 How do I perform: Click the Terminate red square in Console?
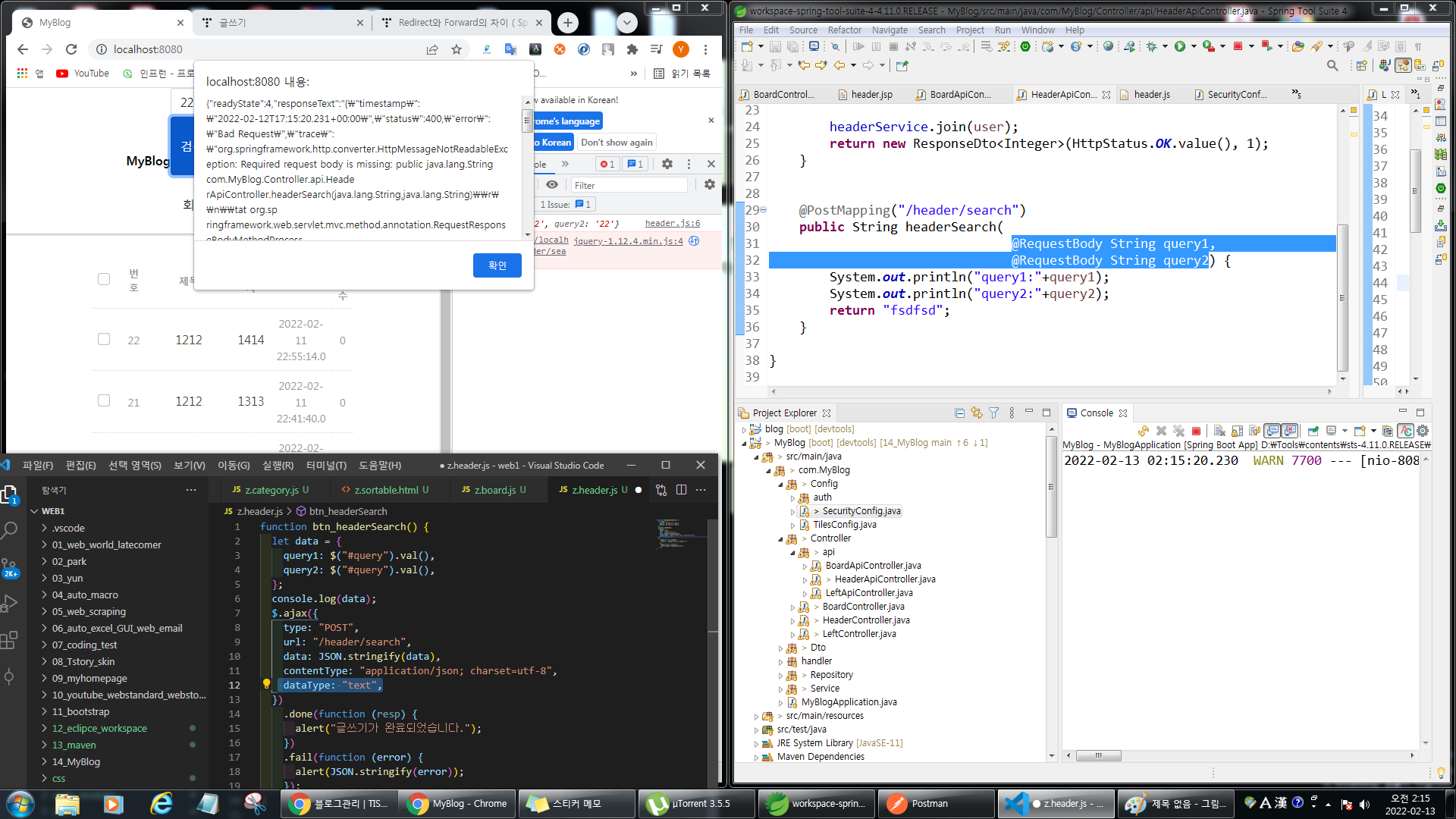[1196, 431]
